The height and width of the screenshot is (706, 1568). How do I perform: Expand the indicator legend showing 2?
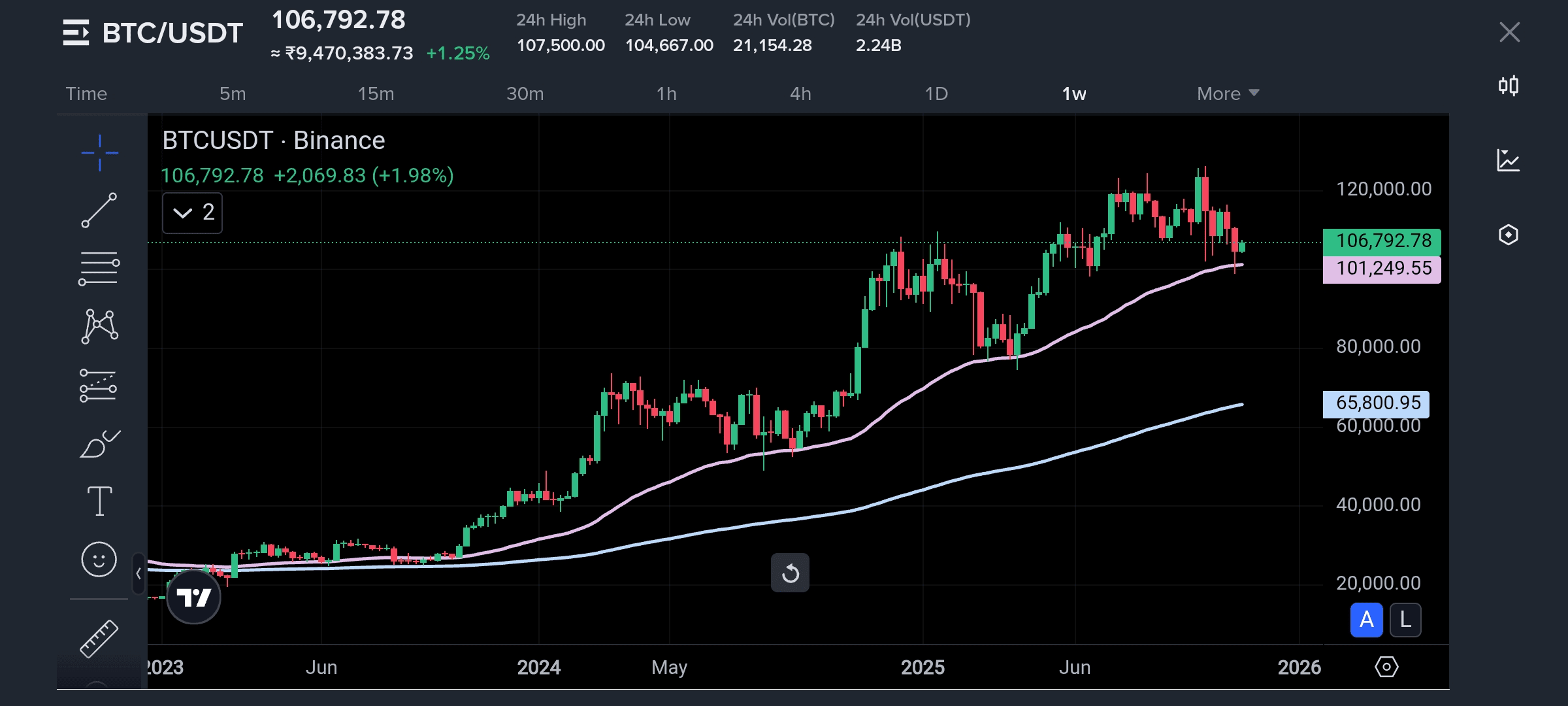click(192, 212)
